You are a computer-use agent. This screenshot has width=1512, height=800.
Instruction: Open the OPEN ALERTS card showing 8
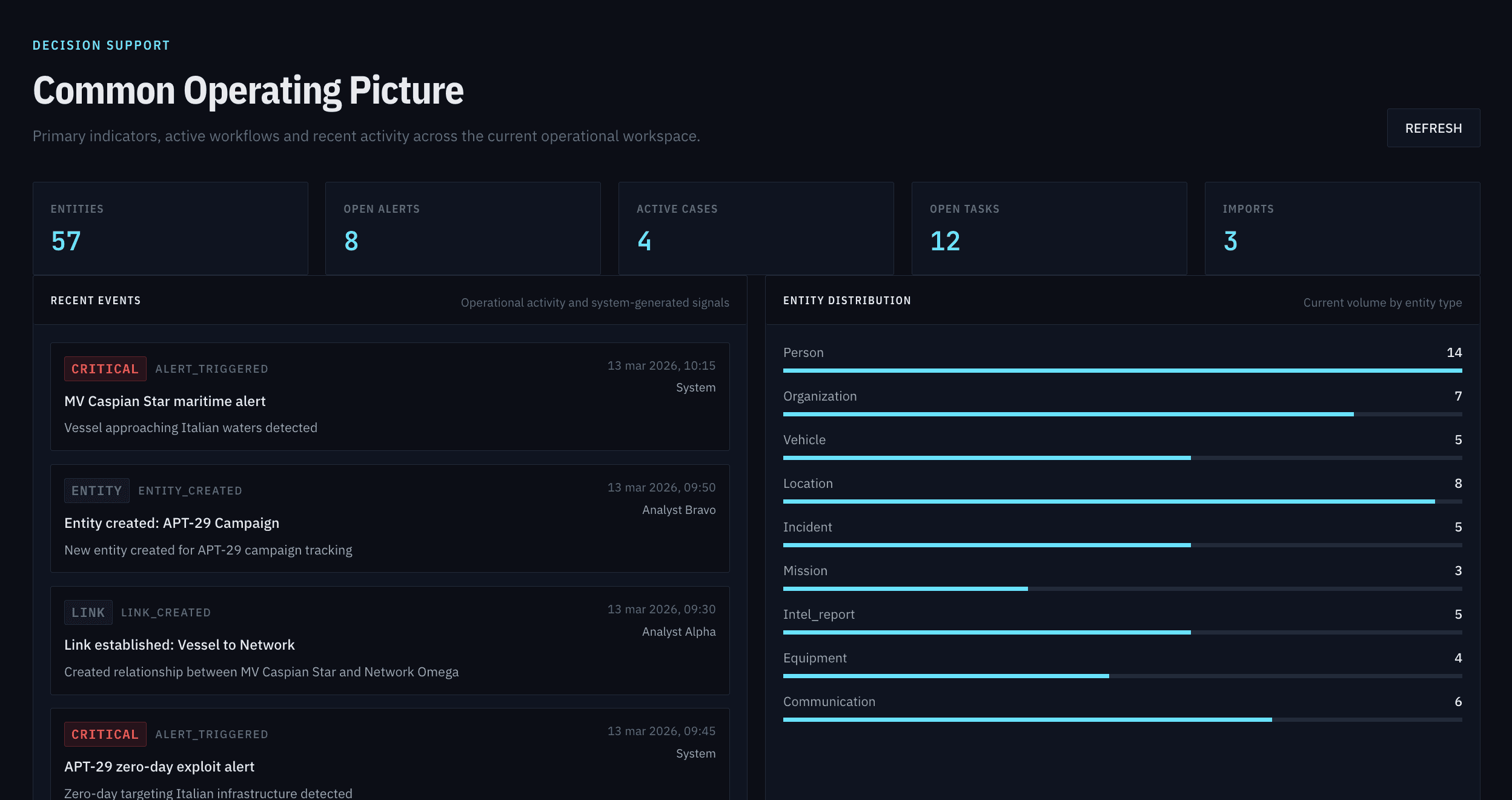(463, 228)
